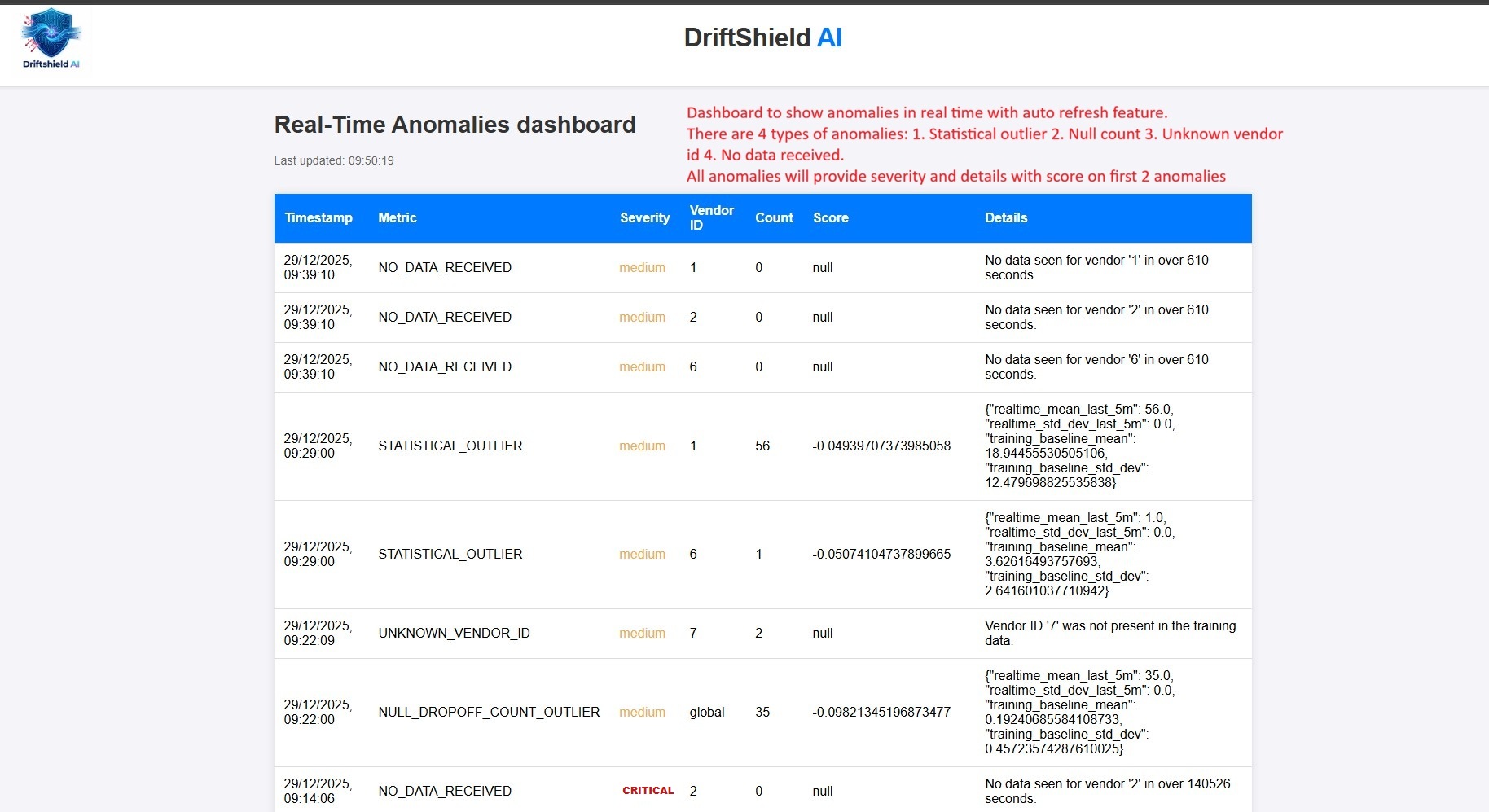Click the UNKNOWN_VENDOR_ID metric cell
This screenshot has width=1489, height=812.
tap(454, 633)
